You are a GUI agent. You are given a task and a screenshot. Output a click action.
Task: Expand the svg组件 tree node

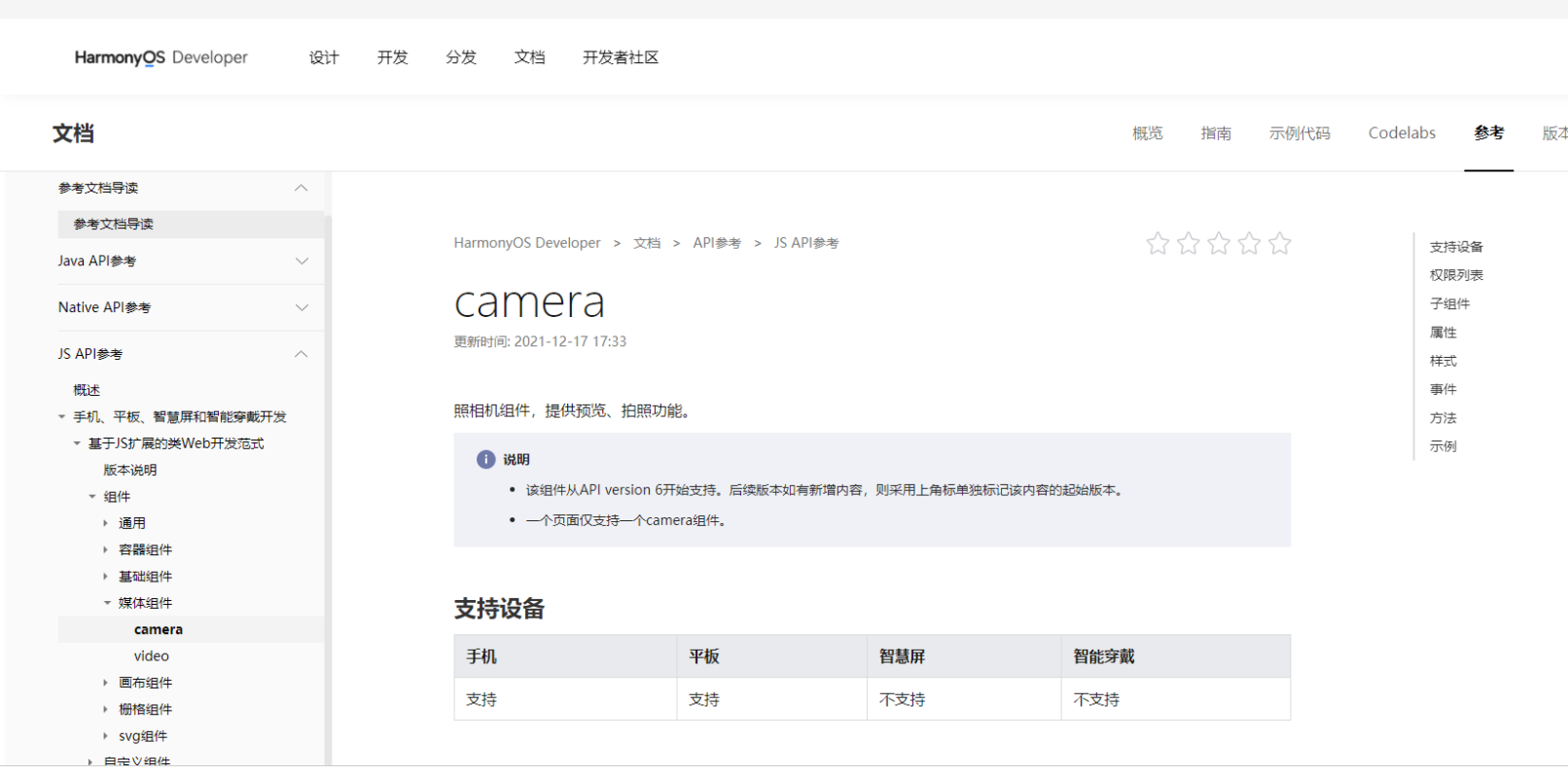tap(106, 736)
